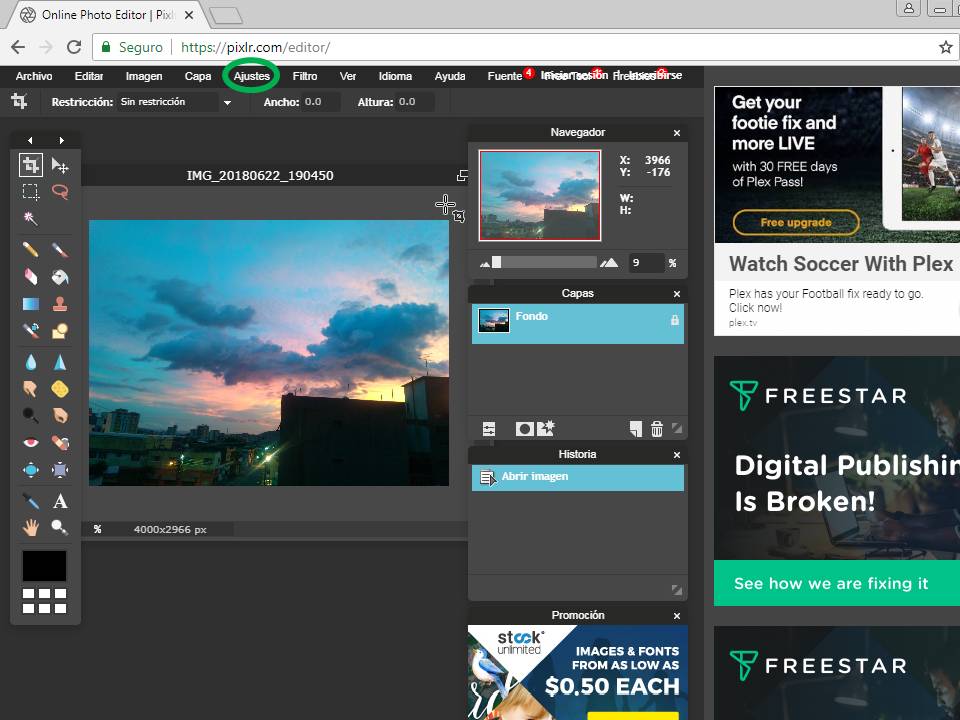The height and width of the screenshot is (720, 960).
Task: Select the rectangular Marquee tool
Action: click(31, 192)
